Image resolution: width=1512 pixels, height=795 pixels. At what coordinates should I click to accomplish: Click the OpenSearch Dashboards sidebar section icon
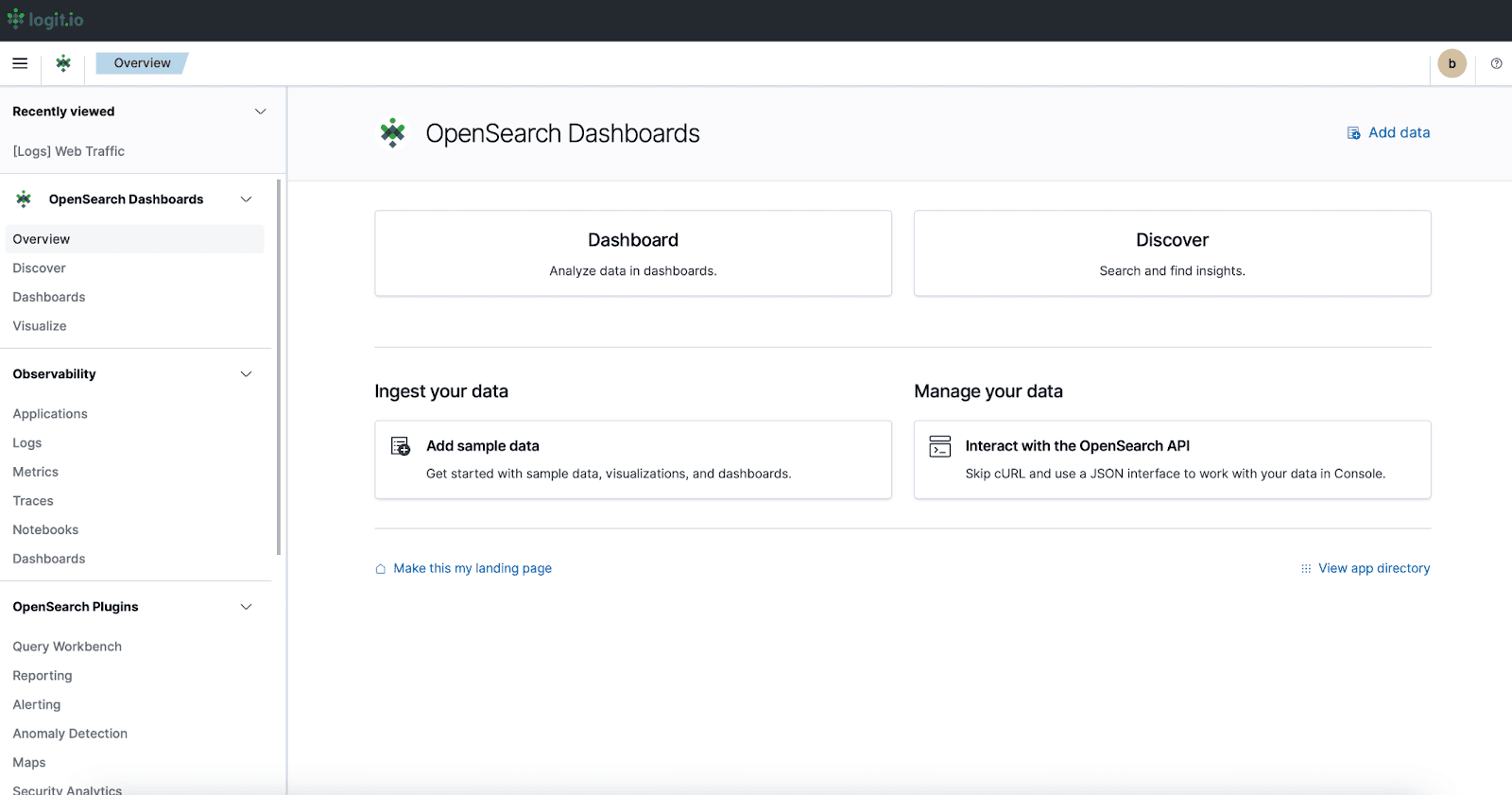(x=24, y=199)
